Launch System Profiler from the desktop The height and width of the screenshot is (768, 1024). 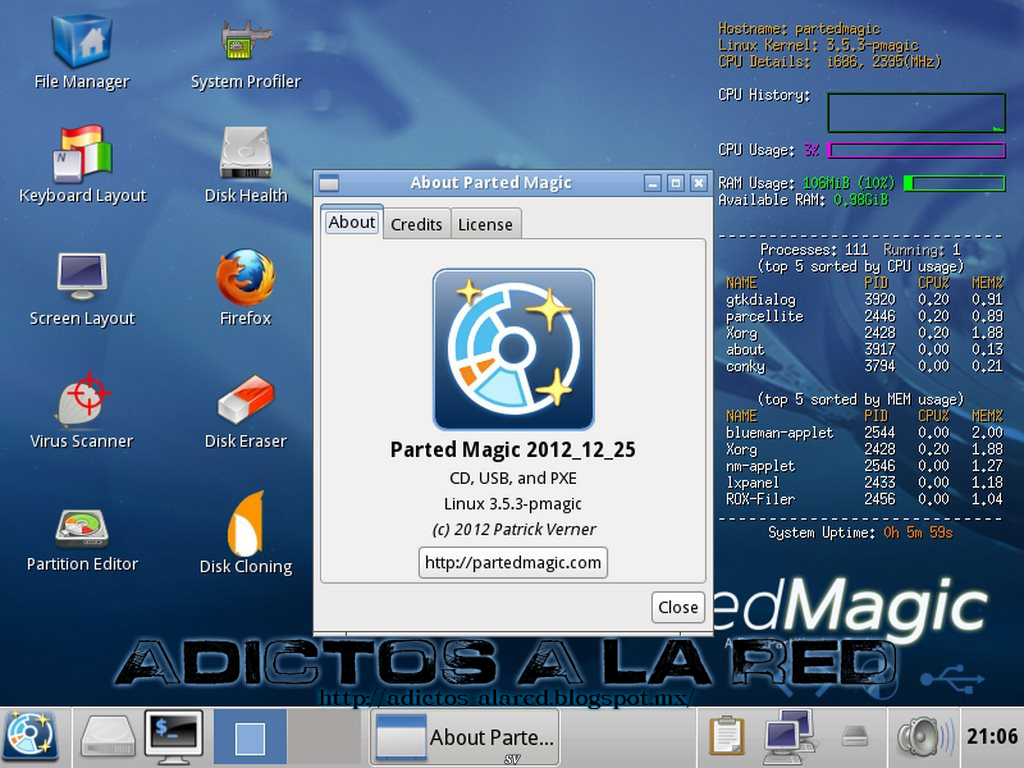[x=246, y=54]
